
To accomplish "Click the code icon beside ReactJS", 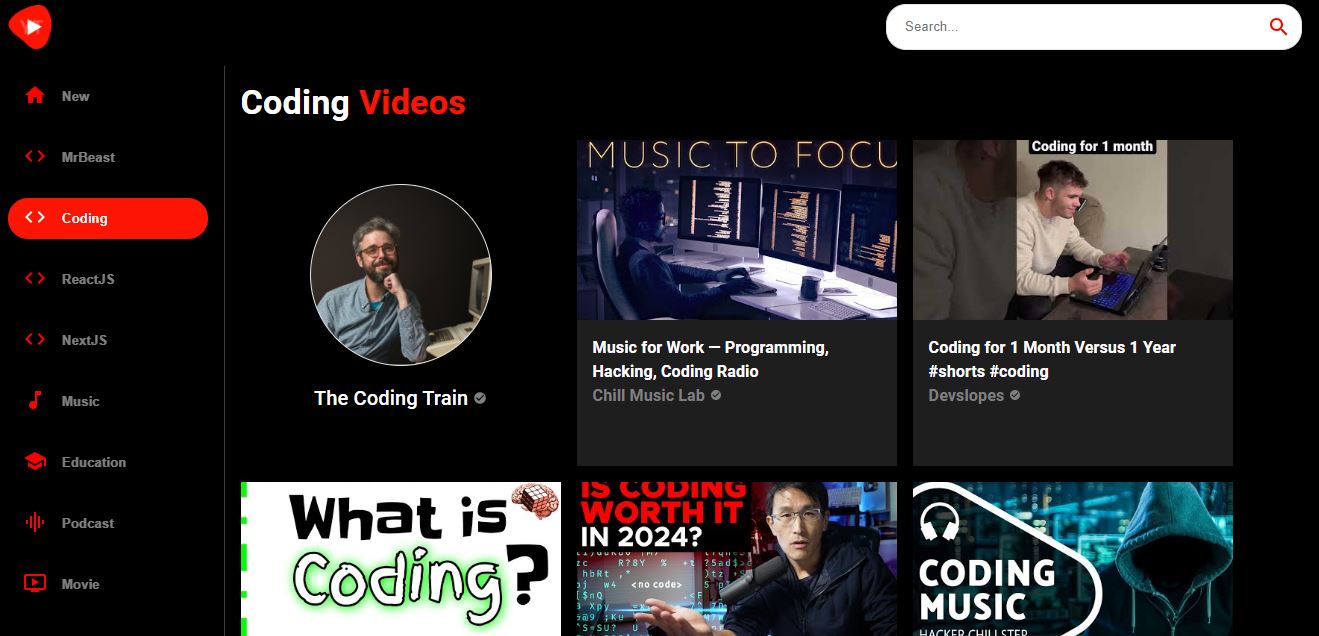I will (x=35, y=279).
